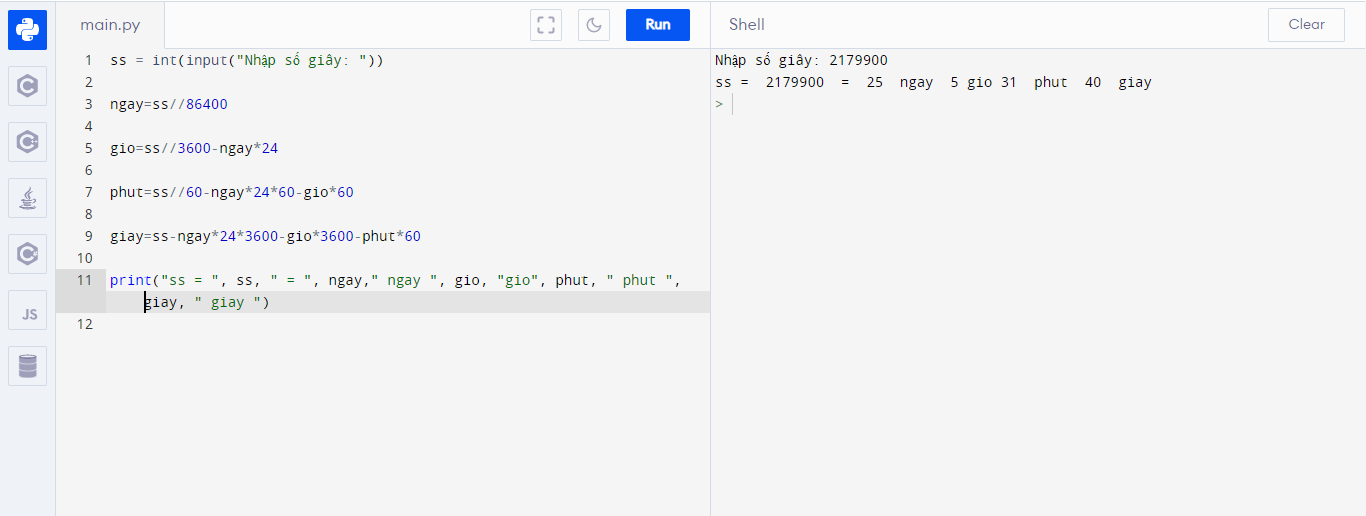Screen dimensions: 1366x516
Task: Click the shell input prompt
Action: tap(800, 104)
